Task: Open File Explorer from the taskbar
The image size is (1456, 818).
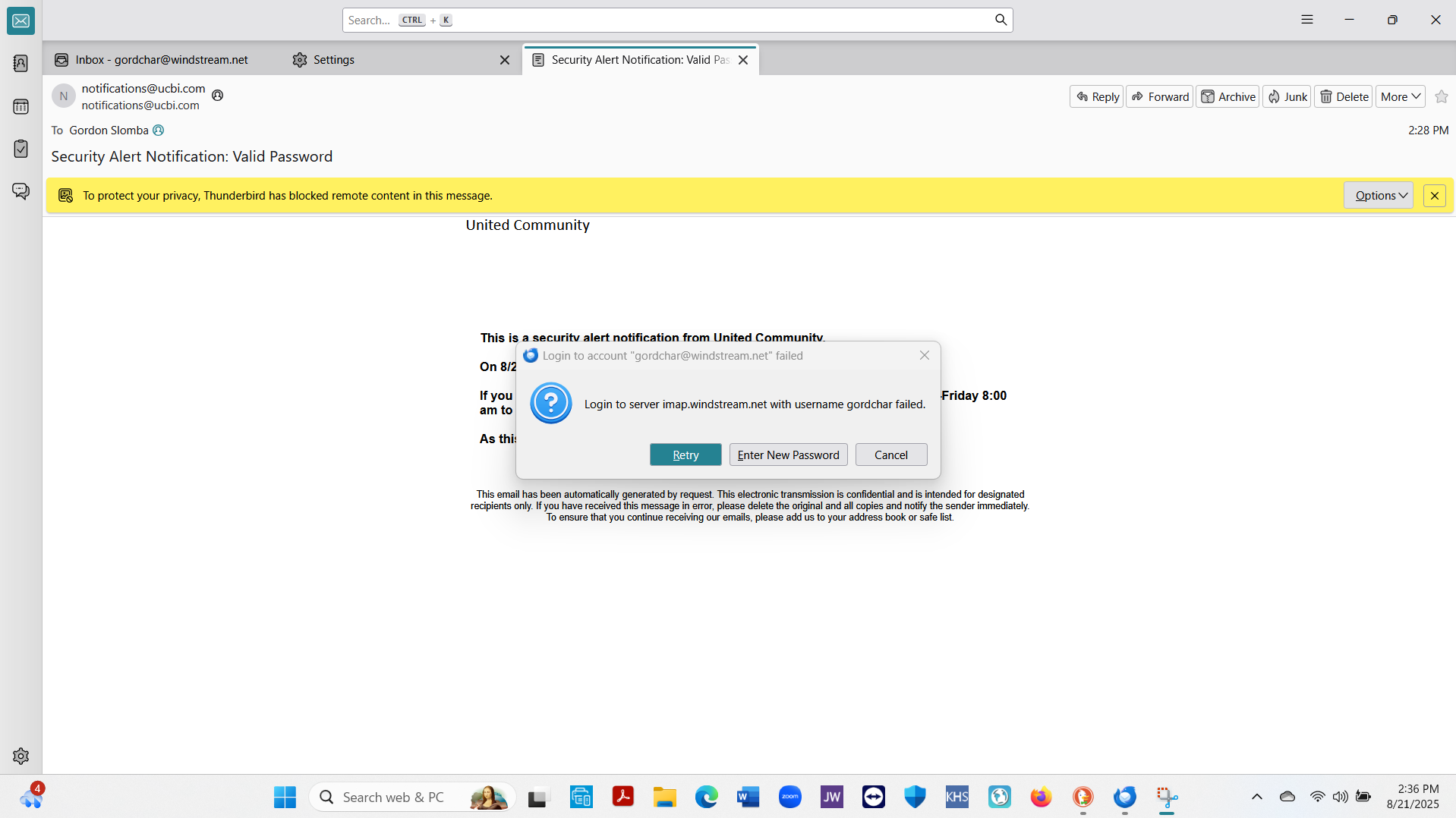Action: pos(664,797)
